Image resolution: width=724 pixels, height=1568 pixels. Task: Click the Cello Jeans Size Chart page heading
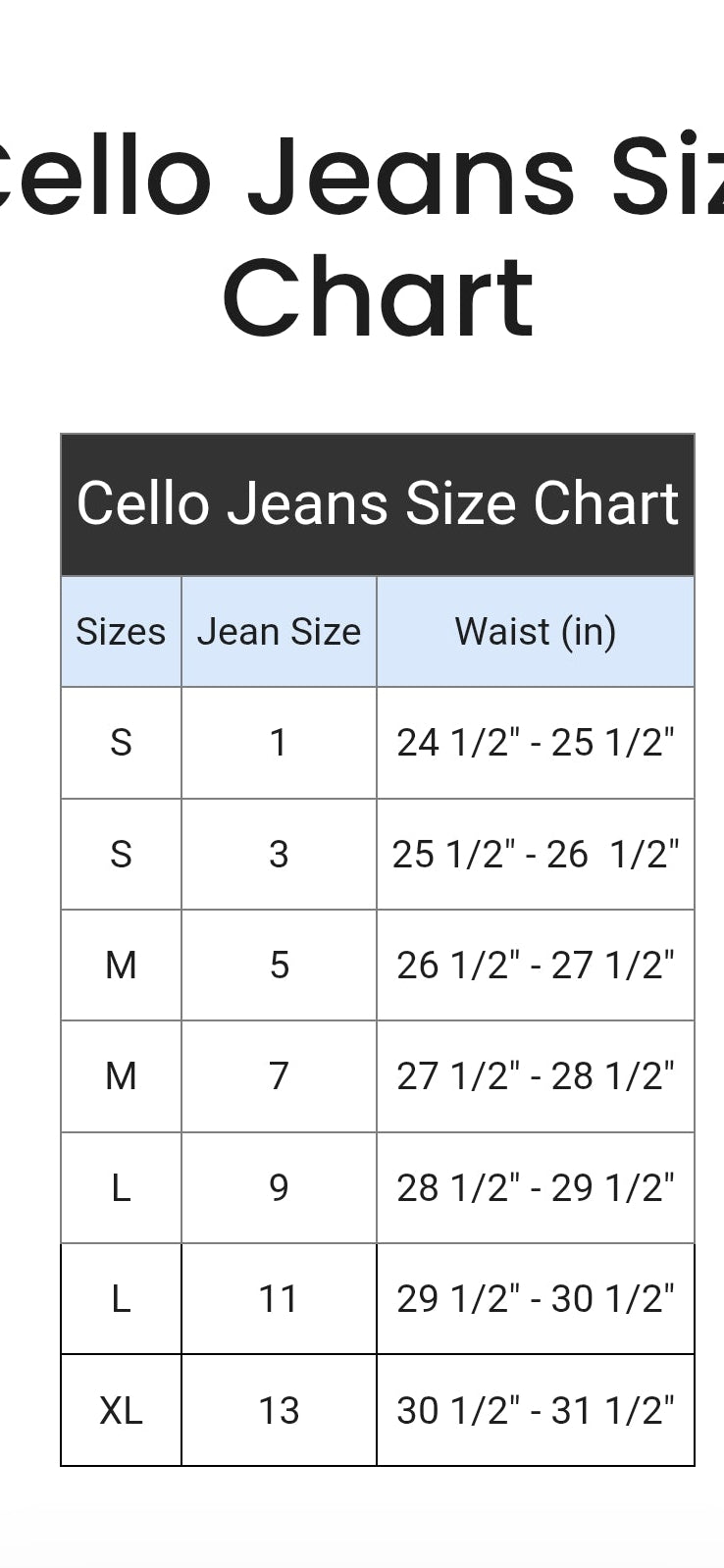point(362,235)
